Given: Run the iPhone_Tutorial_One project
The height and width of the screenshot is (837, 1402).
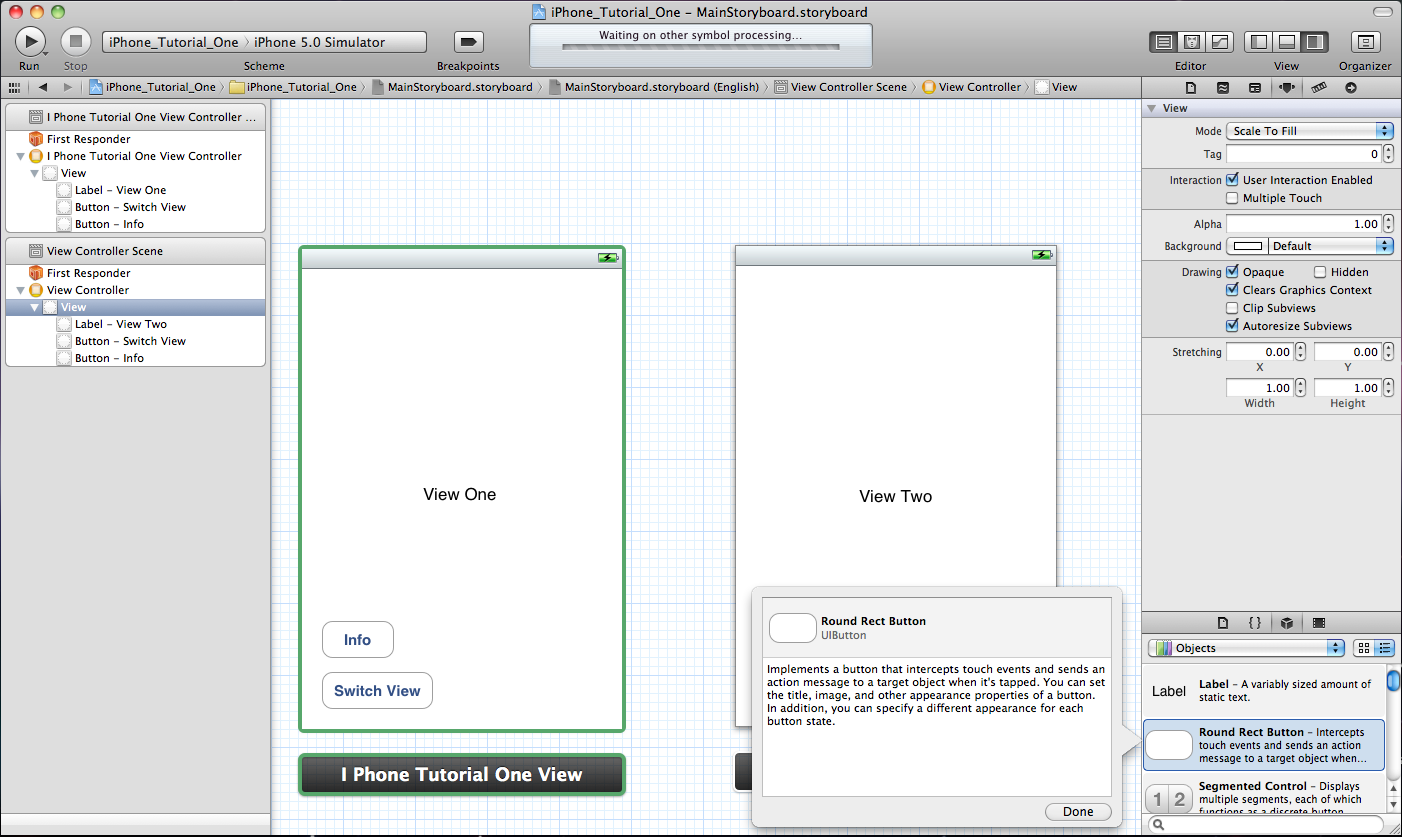Looking at the screenshot, I should pos(30,41).
